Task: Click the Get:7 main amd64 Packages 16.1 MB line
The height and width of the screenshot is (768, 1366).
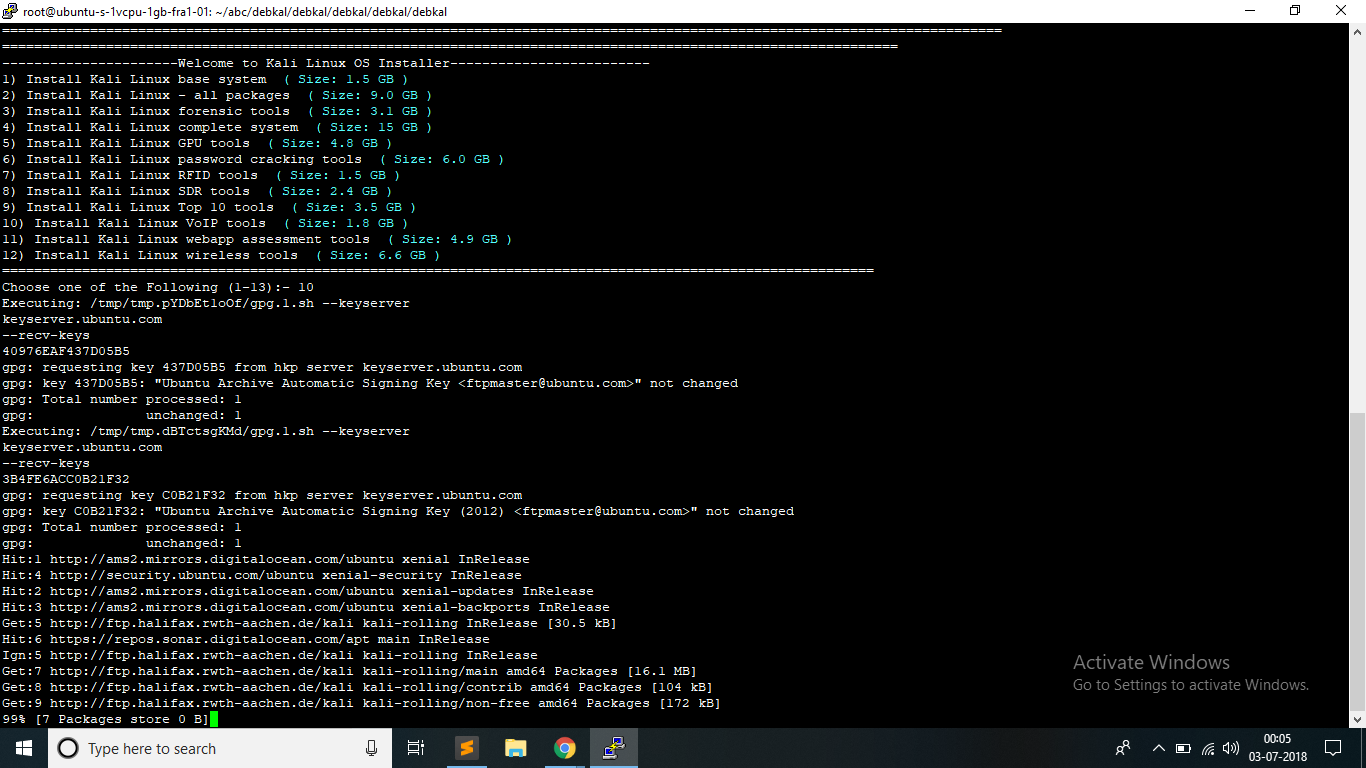Action: (x=350, y=671)
